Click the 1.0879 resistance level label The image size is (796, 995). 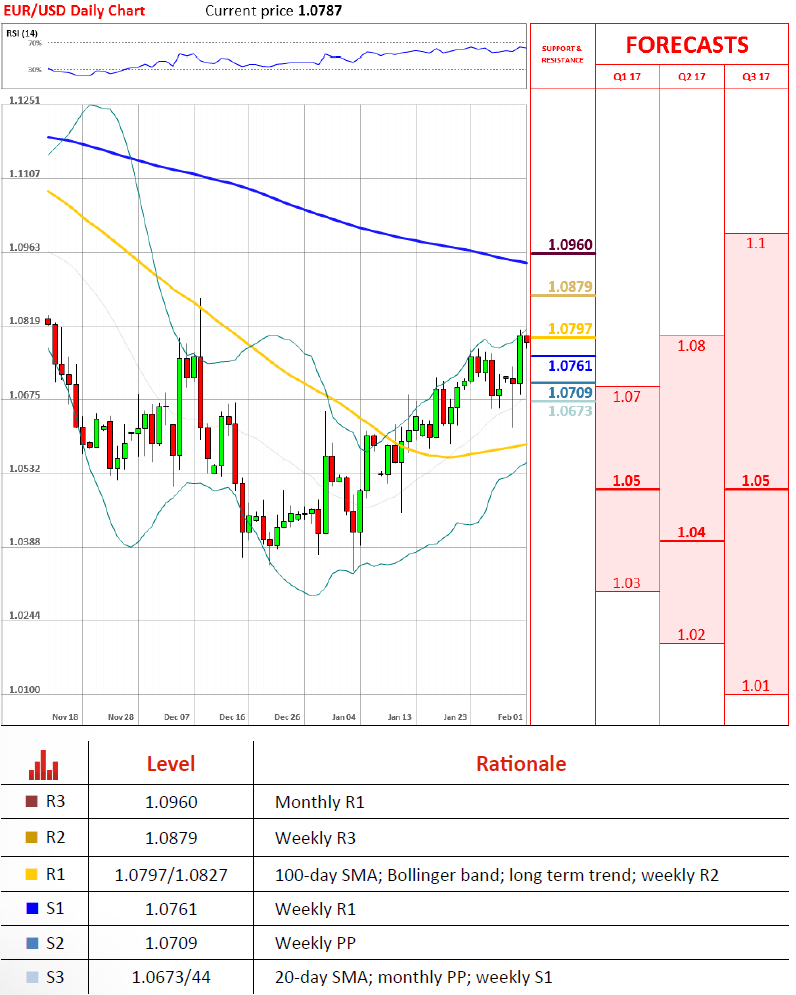click(570, 286)
